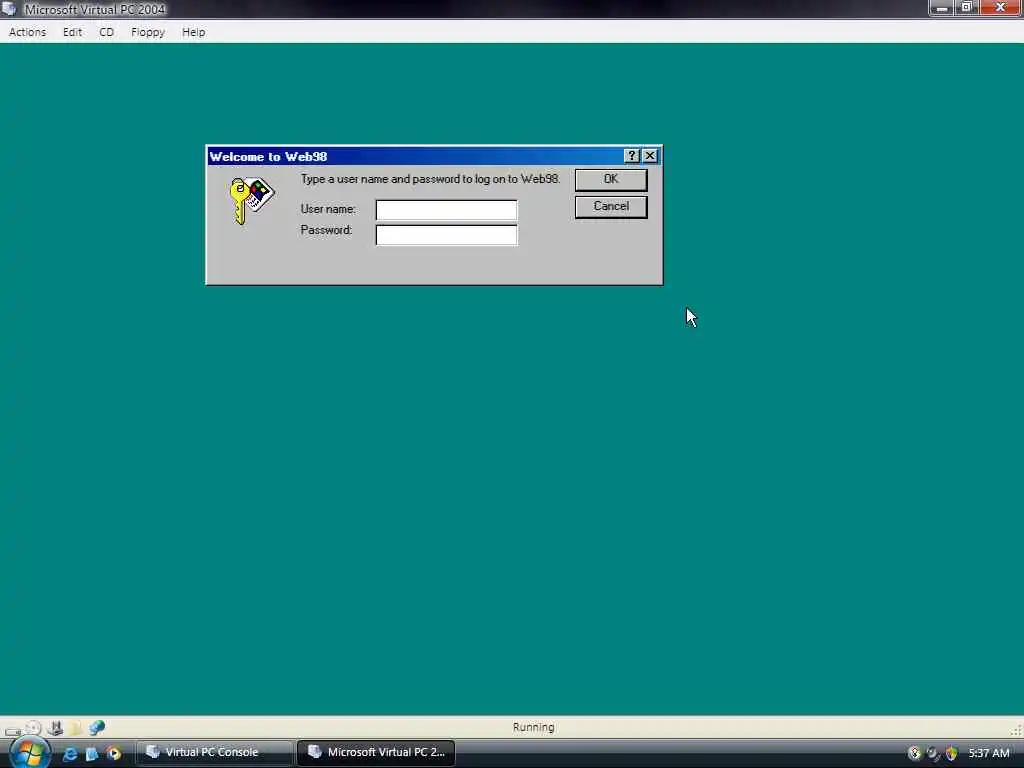Click the question mark help button in dialog
Image resolution: width=1024 pixels, height=768 pixels.
point(632,156)
